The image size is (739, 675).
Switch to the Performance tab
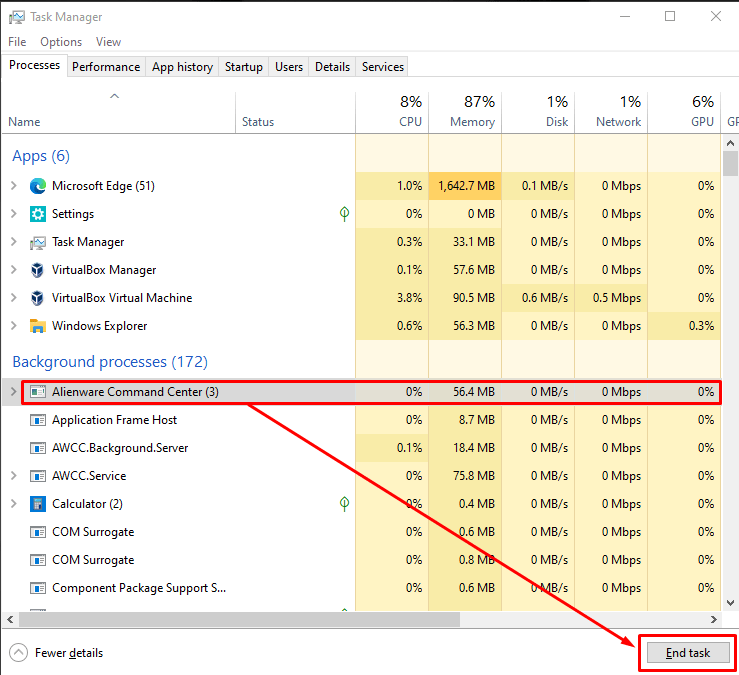(106, 67)
